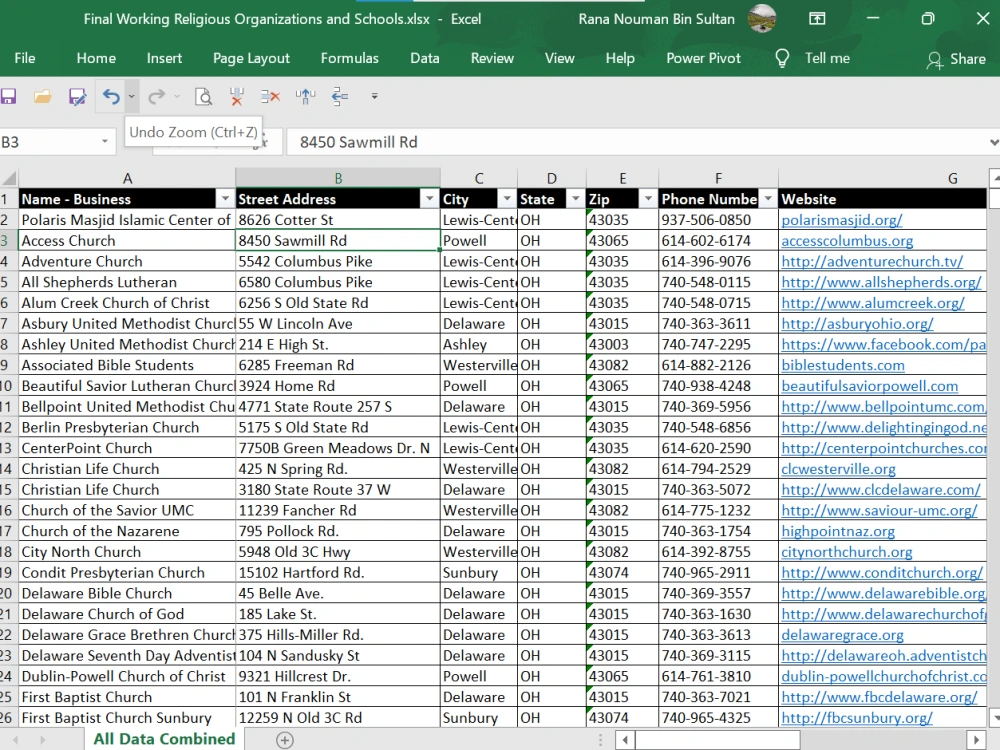Click horizontal scrollbar right arrow
Screen dimensions: 1000x750
click(976, 740)
